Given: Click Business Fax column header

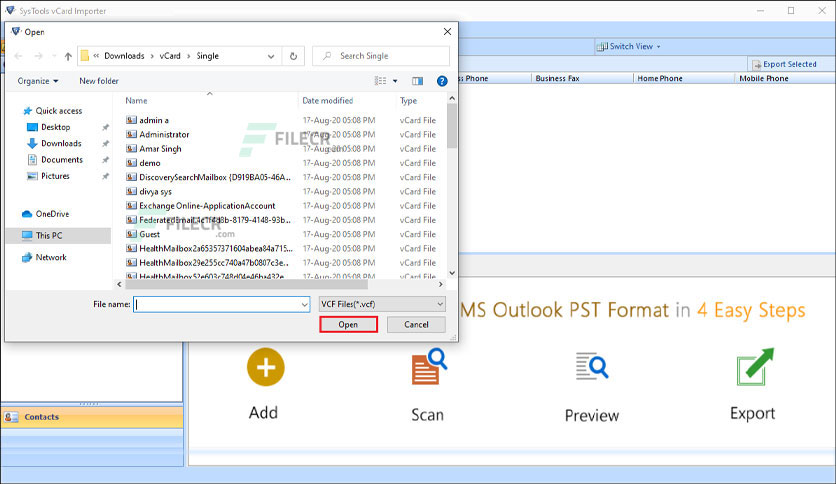Looking at the screenshot, I should [557, 78].
